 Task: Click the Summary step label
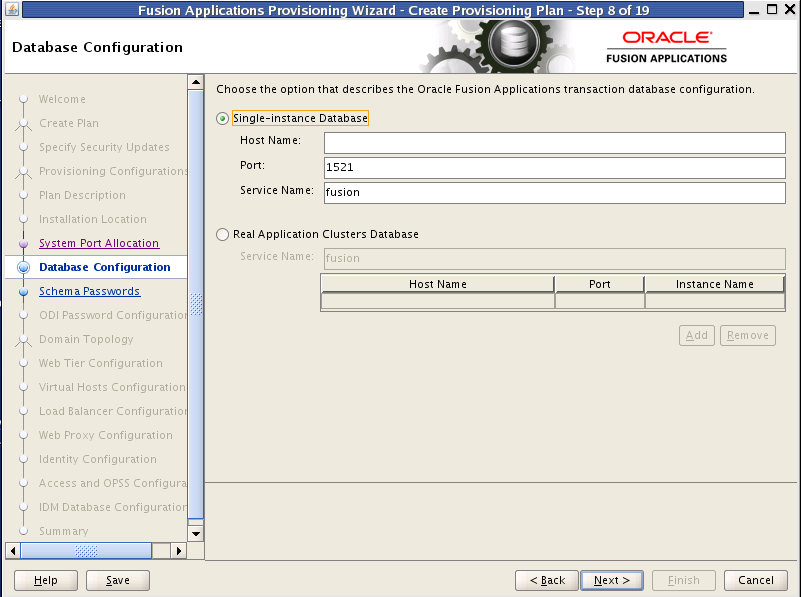coord(64,531)
